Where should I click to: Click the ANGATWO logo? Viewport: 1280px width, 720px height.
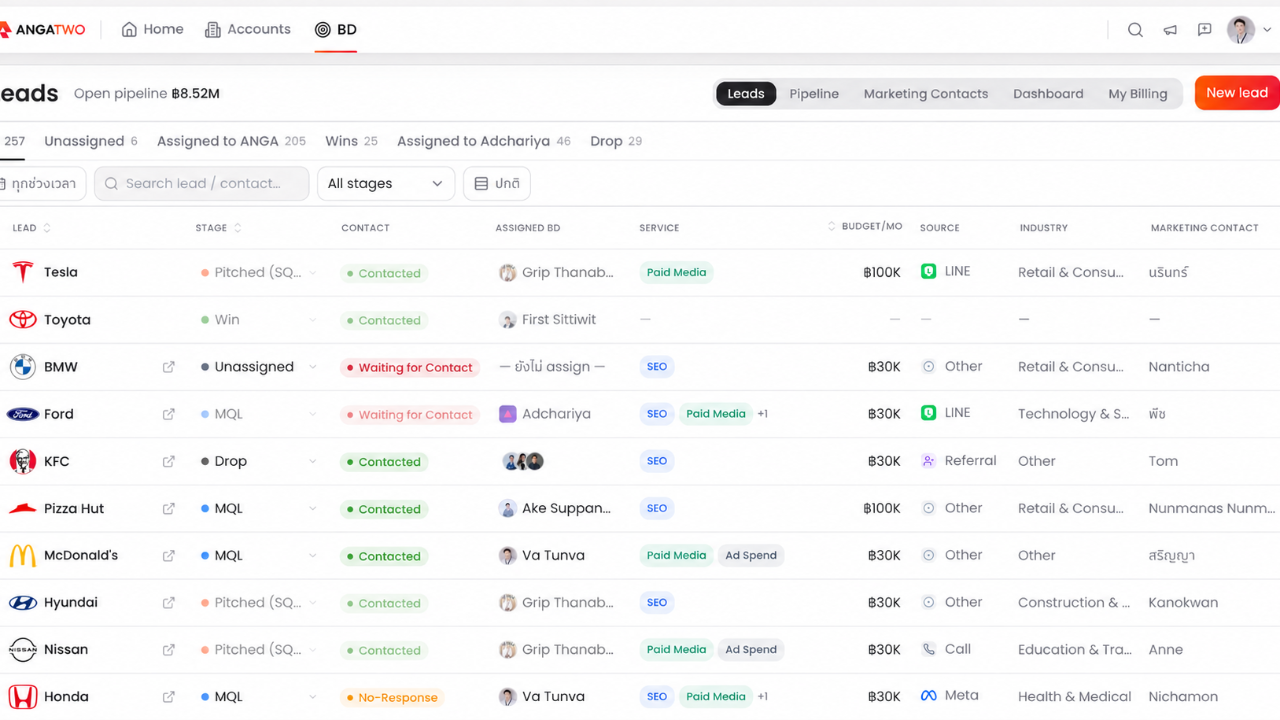(43, 30)
